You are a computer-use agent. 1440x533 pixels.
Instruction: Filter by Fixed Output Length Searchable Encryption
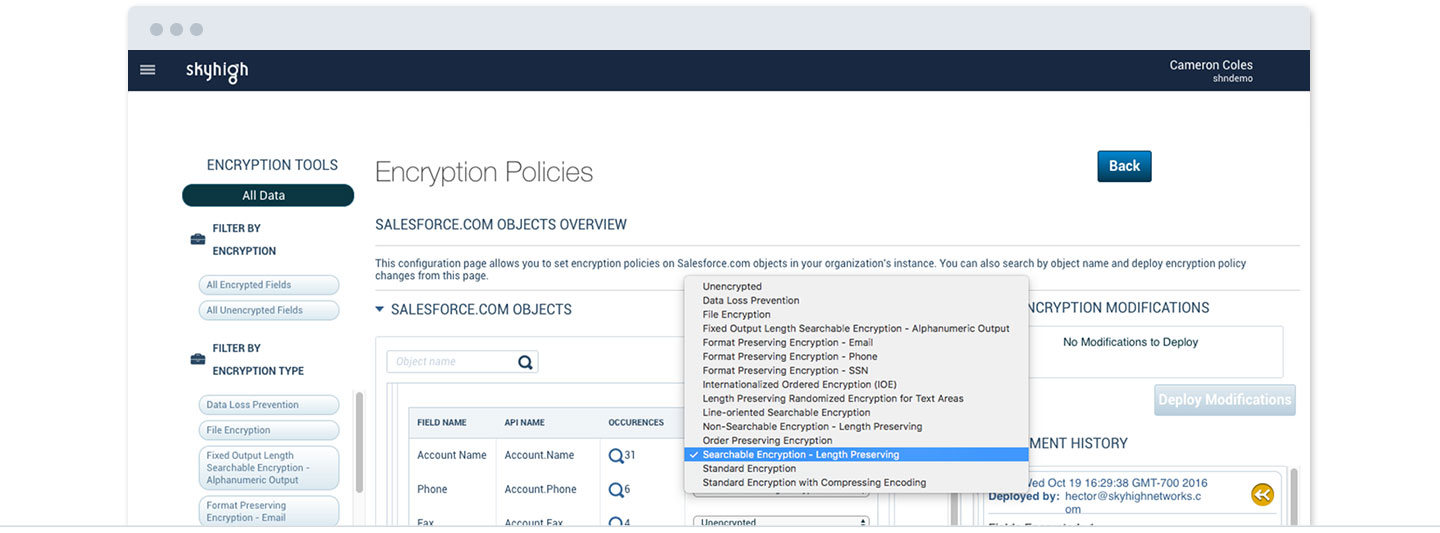[x=268, y=468]
